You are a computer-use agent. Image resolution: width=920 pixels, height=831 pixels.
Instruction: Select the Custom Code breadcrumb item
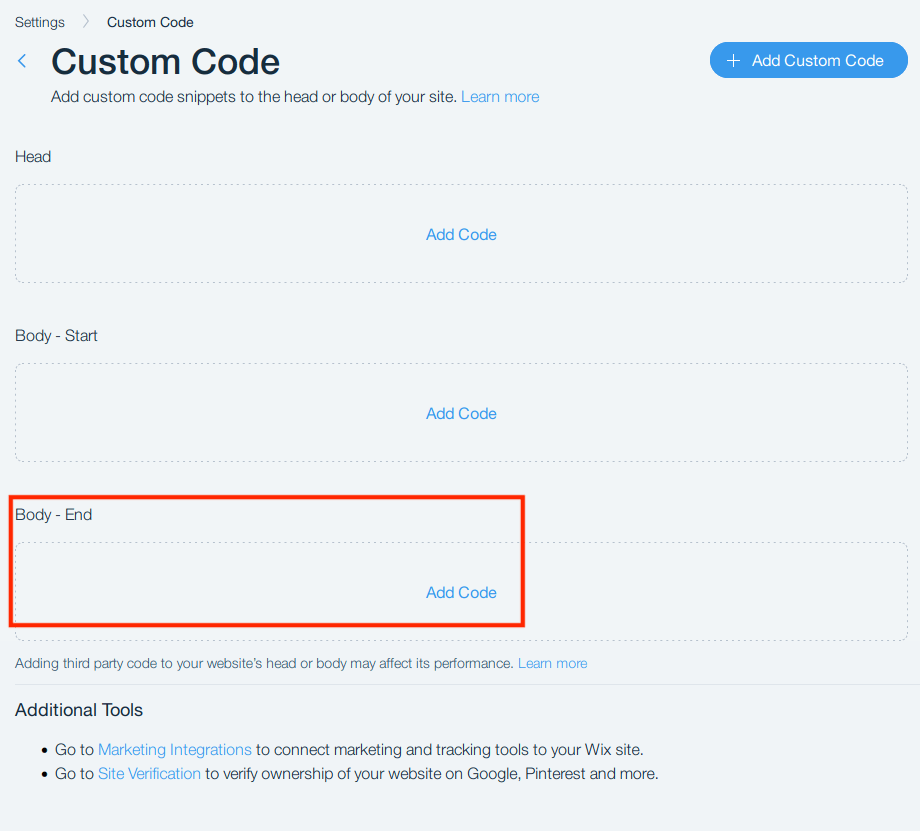pyautogui.click(x=150, y=22)
